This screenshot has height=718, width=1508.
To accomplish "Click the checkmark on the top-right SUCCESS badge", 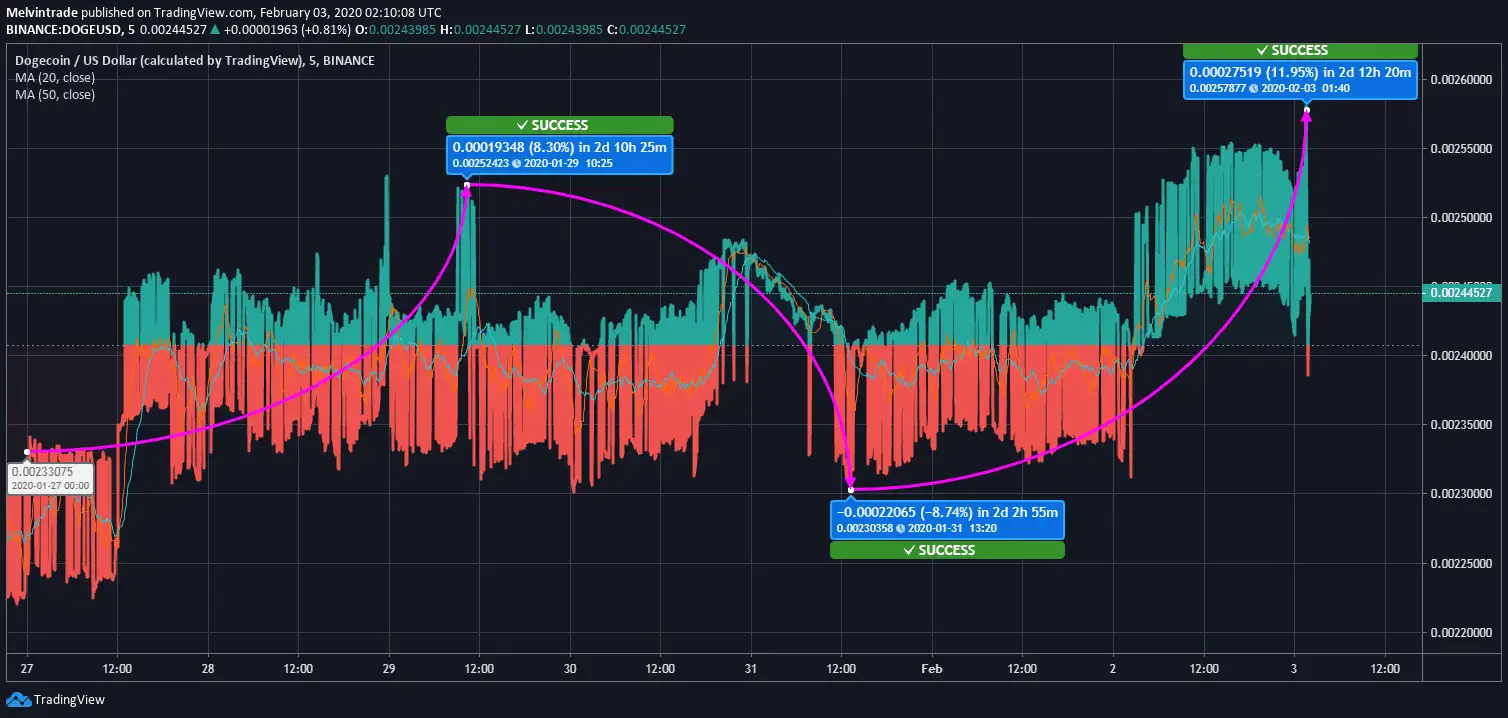I will tap(1262, 50).
